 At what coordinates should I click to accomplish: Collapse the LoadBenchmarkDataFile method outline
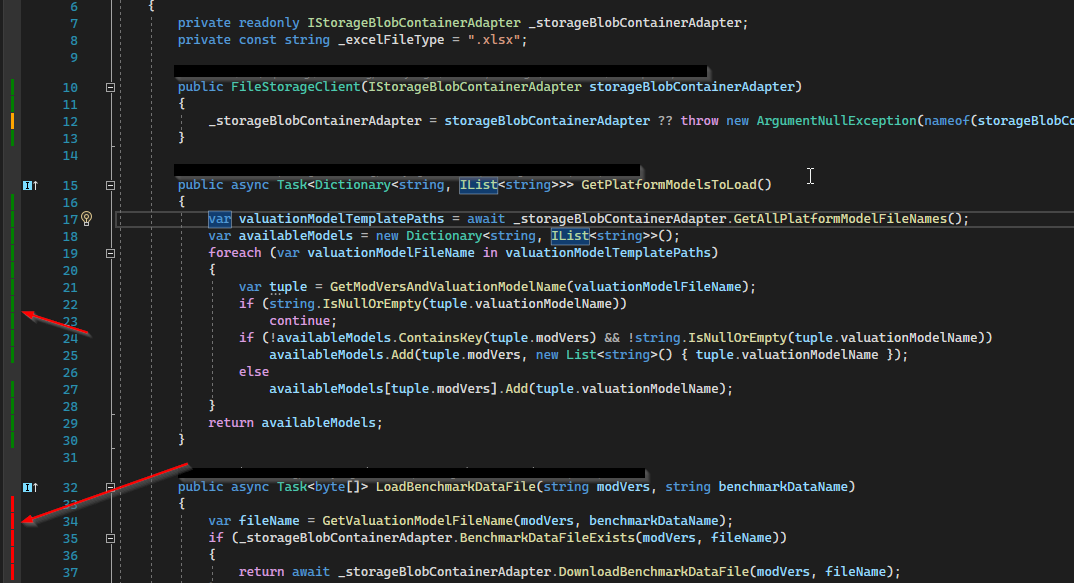(111, 487)
